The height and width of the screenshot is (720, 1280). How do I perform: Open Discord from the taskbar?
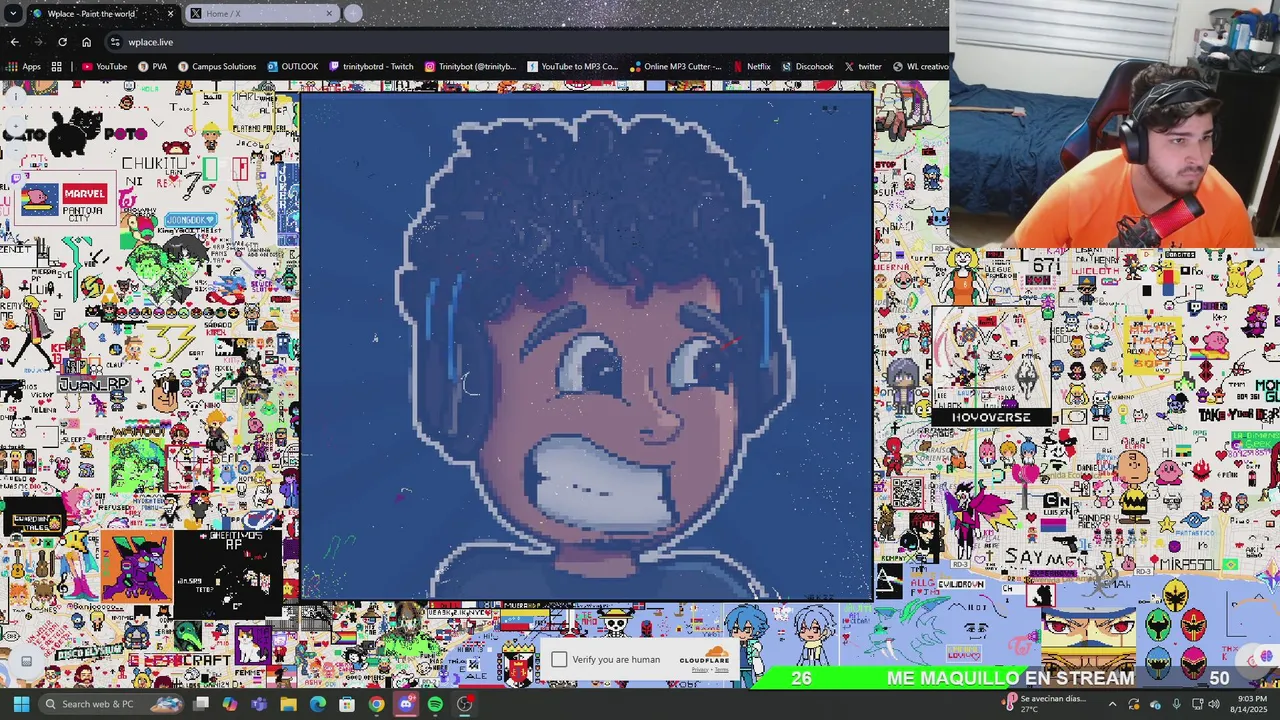[x=406, y=704]
